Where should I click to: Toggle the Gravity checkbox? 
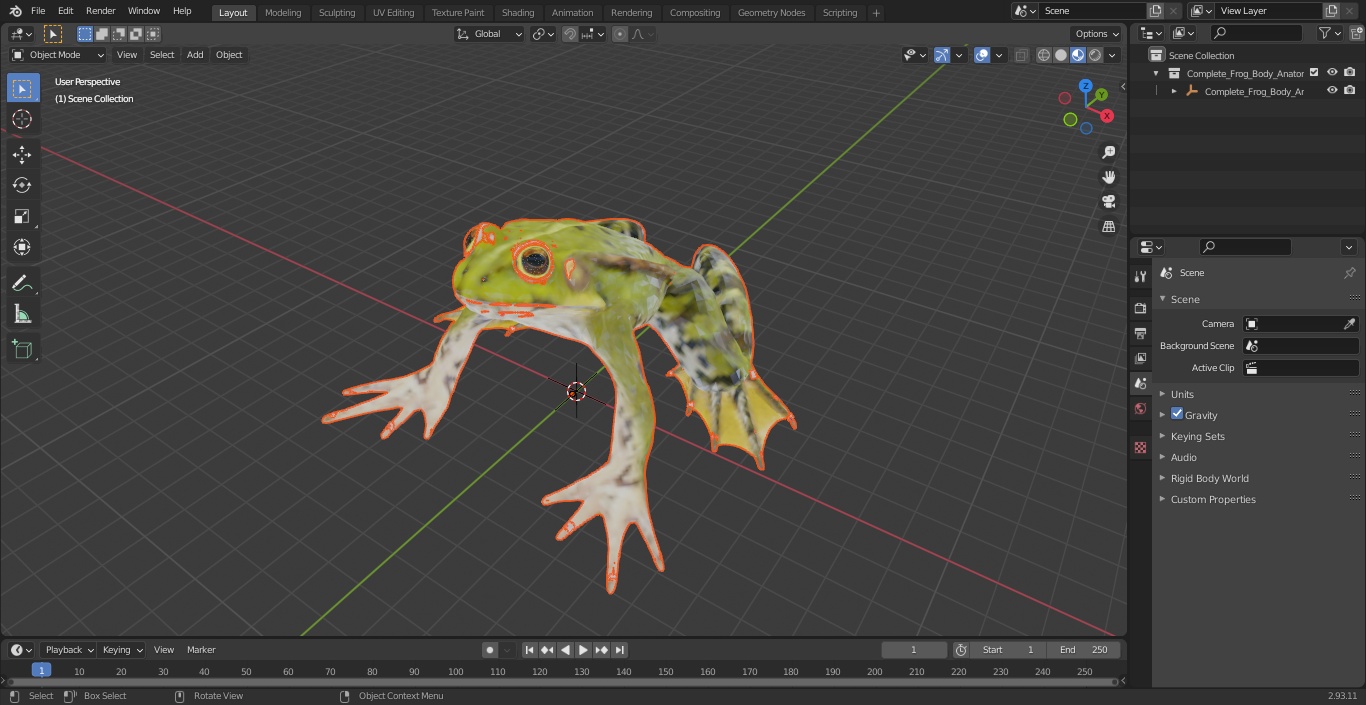[x=1177, y=414]
